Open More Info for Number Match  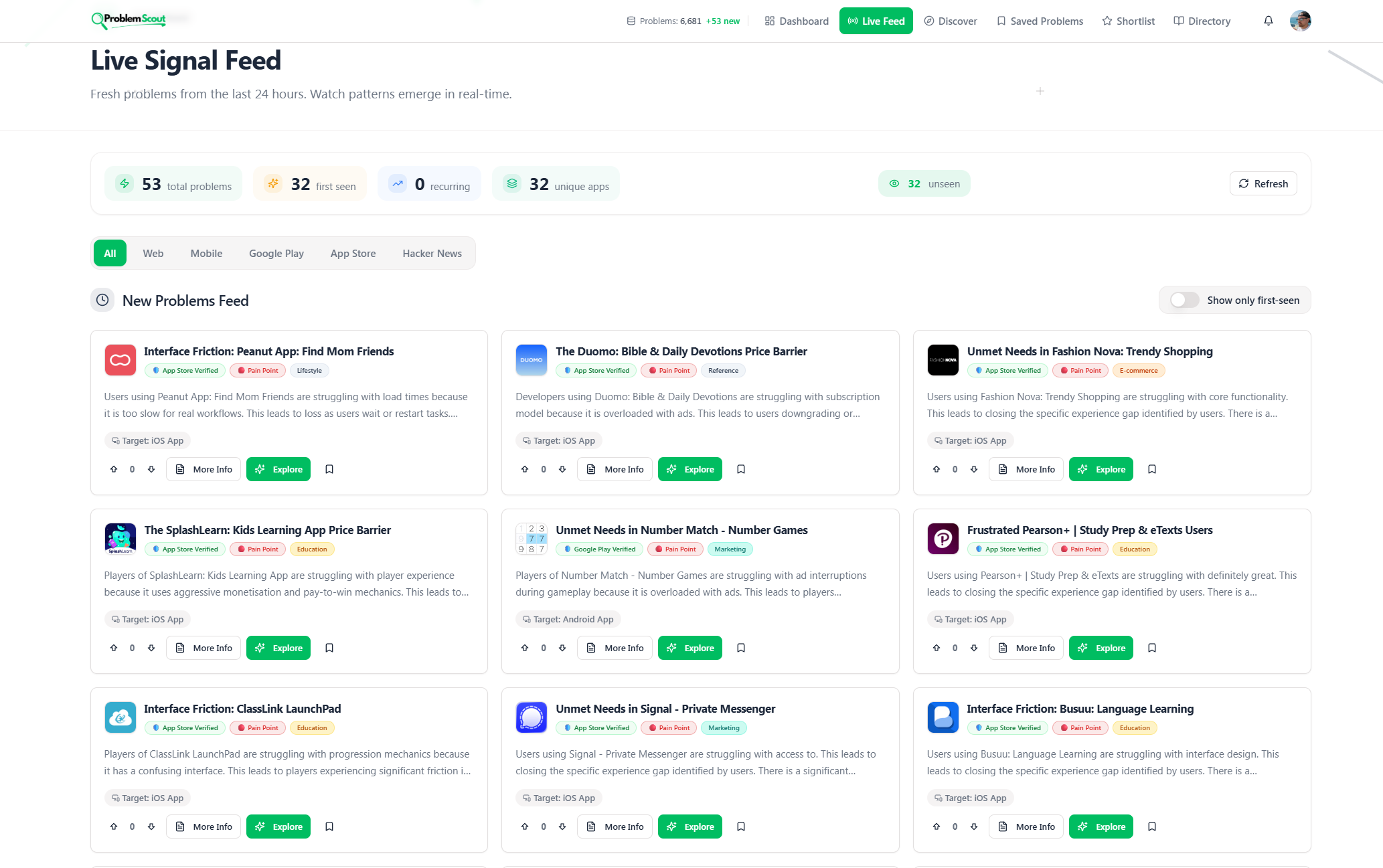click(615, 648)
